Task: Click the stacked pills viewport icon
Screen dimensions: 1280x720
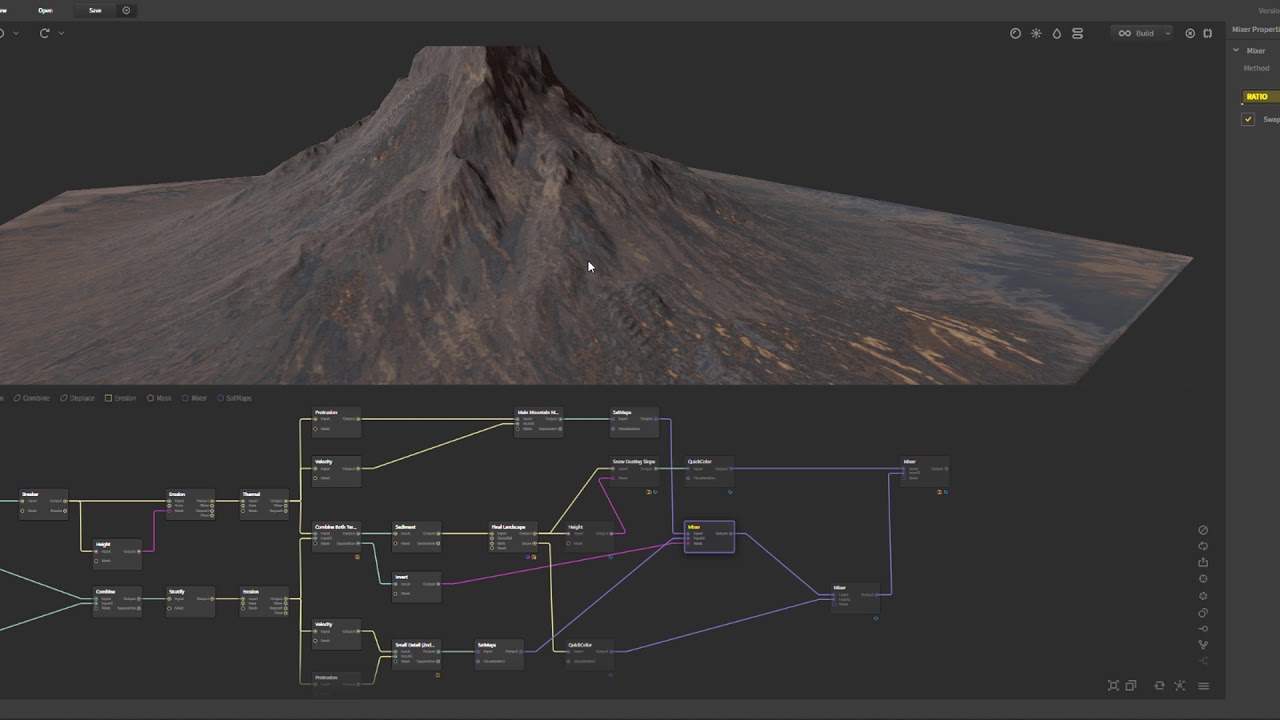Action: click(1077, 33)
